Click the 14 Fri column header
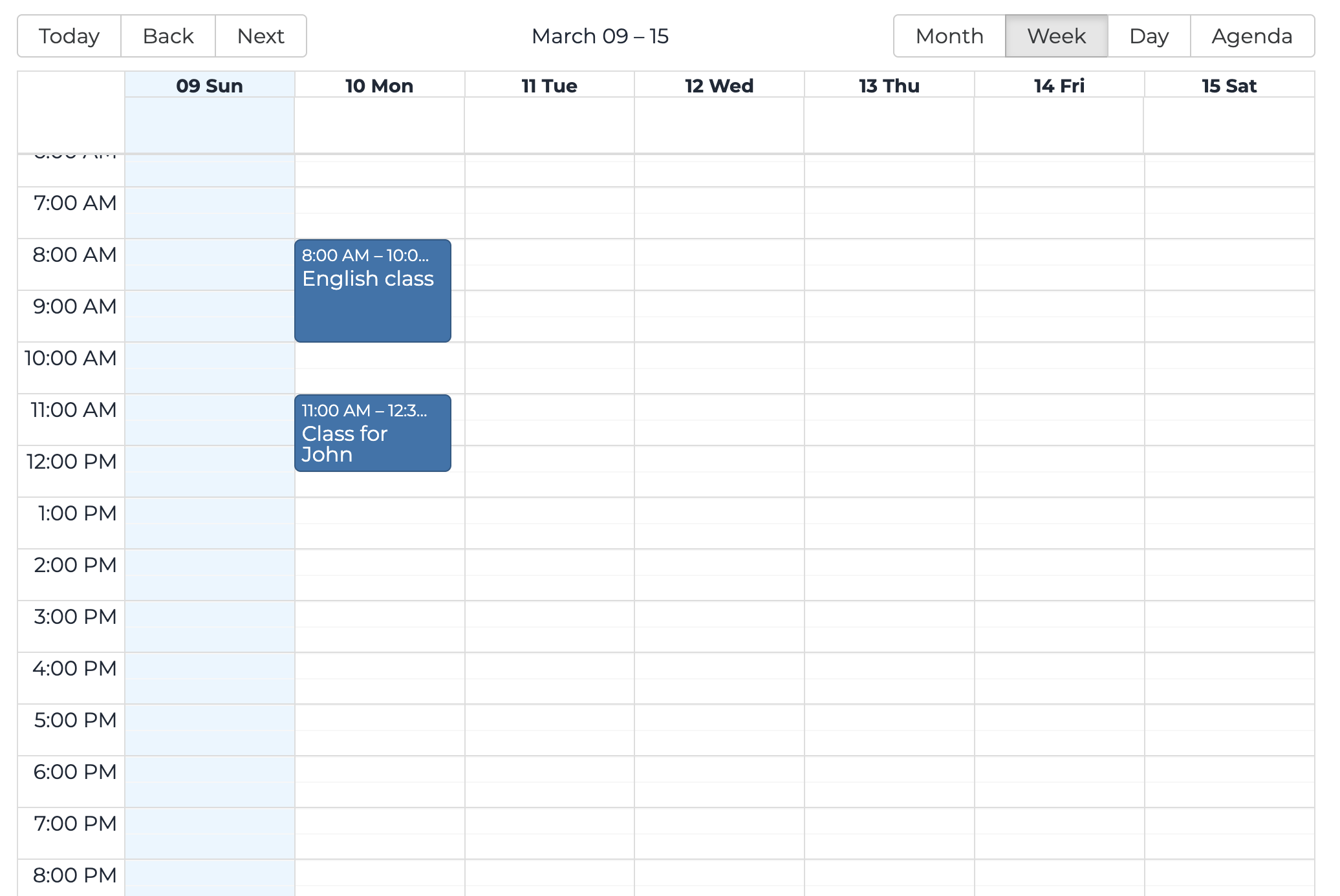The height and width of the screenshot is (896, 1340). 1059,86
